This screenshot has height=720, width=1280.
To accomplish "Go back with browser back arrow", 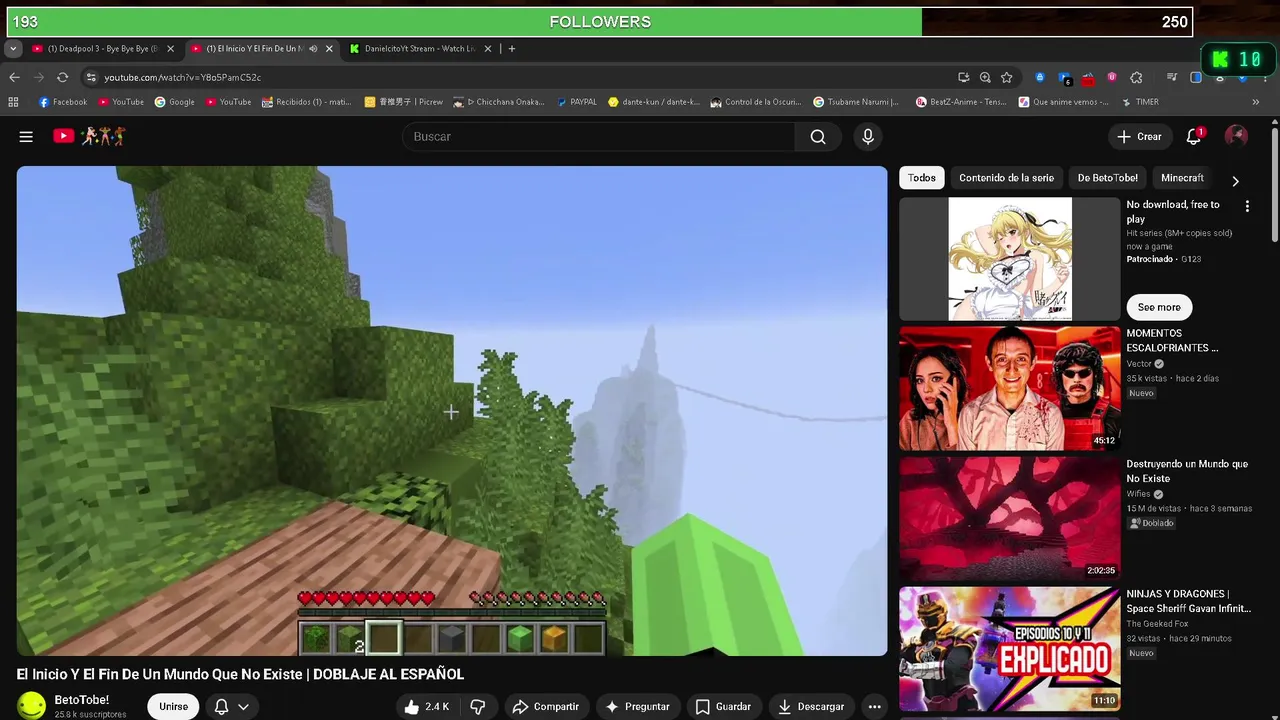I will coord(14,77).
